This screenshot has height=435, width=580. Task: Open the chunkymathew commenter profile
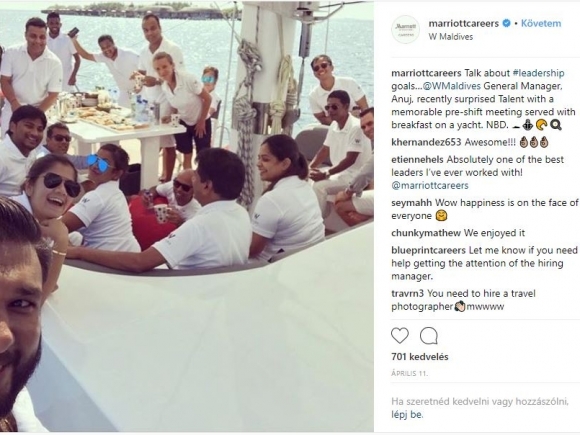tap(426, 233)
